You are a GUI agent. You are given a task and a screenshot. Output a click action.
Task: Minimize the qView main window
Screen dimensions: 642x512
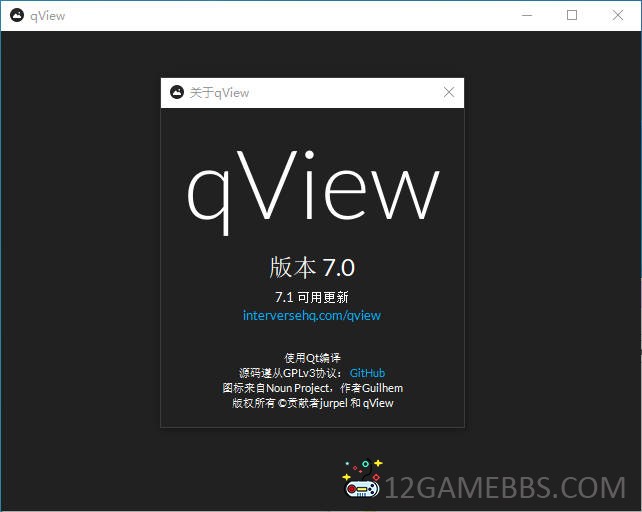click(x=527, y=15)
